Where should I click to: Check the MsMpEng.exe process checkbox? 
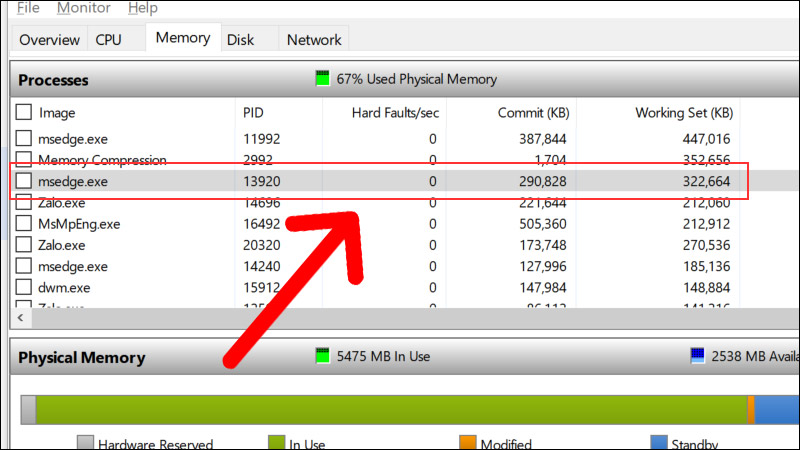tap(24, 224)
